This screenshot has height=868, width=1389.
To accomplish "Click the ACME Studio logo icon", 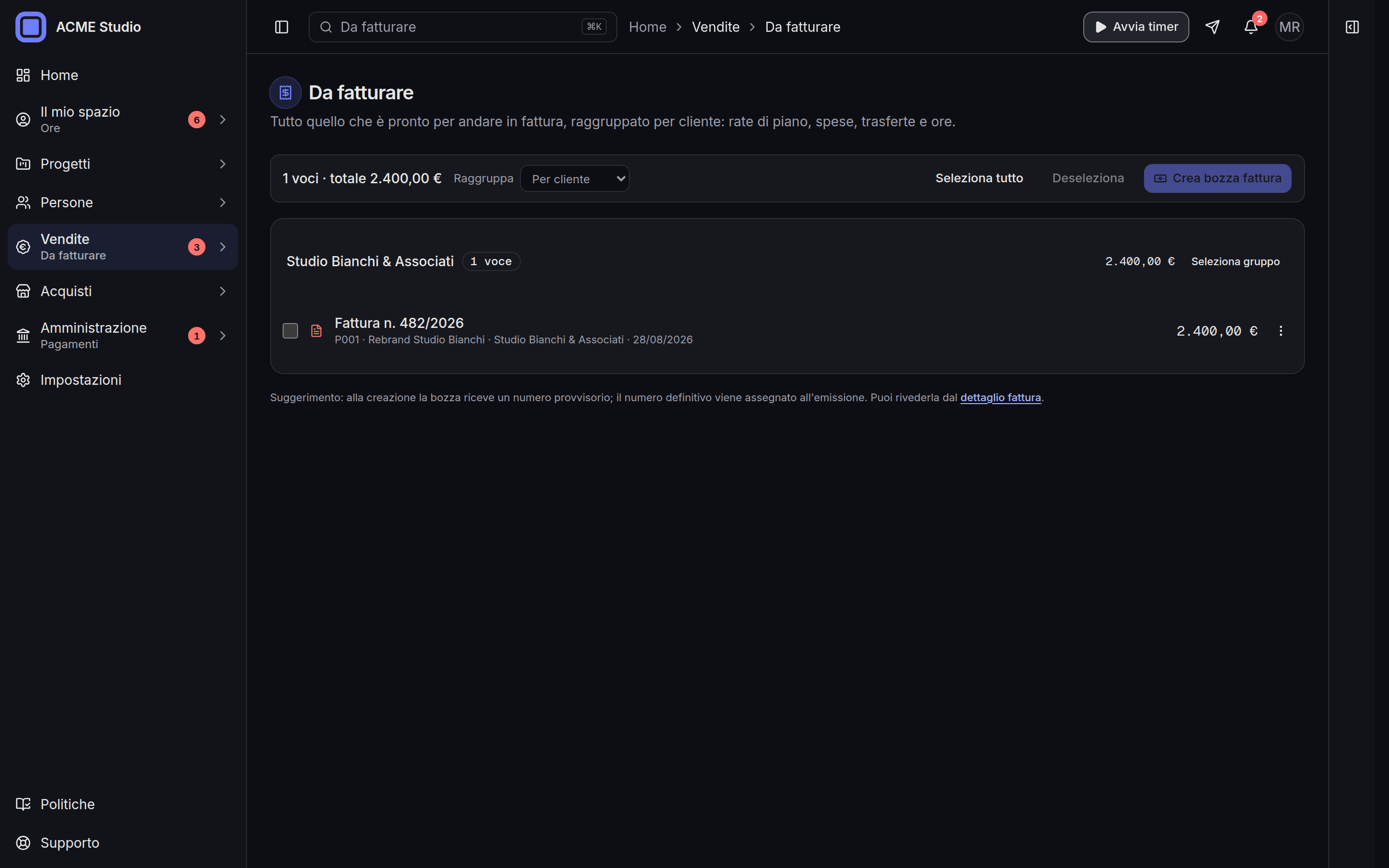I will click(x=30, y=27).
